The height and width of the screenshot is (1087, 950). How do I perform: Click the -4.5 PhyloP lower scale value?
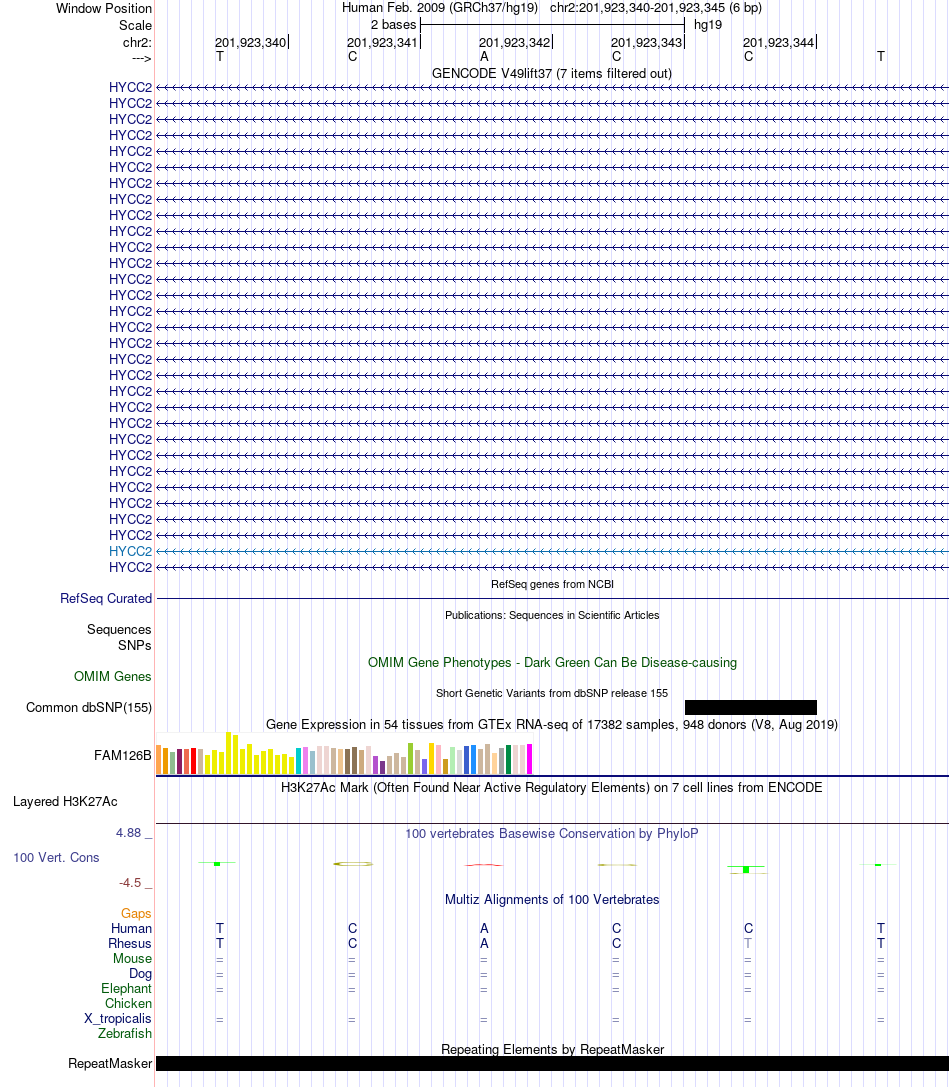coord(130,882)
